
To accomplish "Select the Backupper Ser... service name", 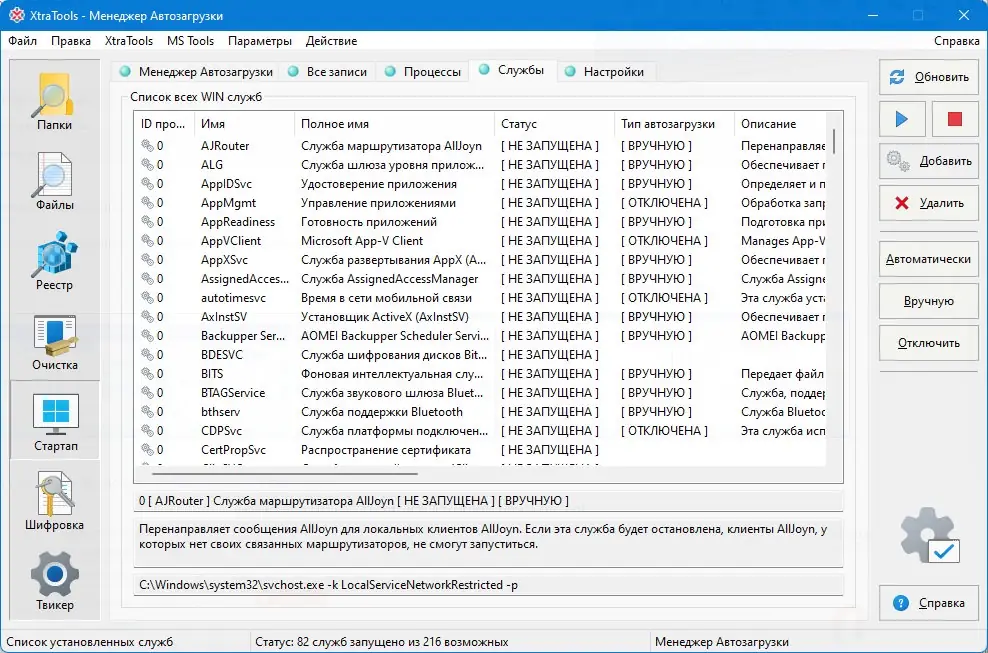I will click(243, 336).
